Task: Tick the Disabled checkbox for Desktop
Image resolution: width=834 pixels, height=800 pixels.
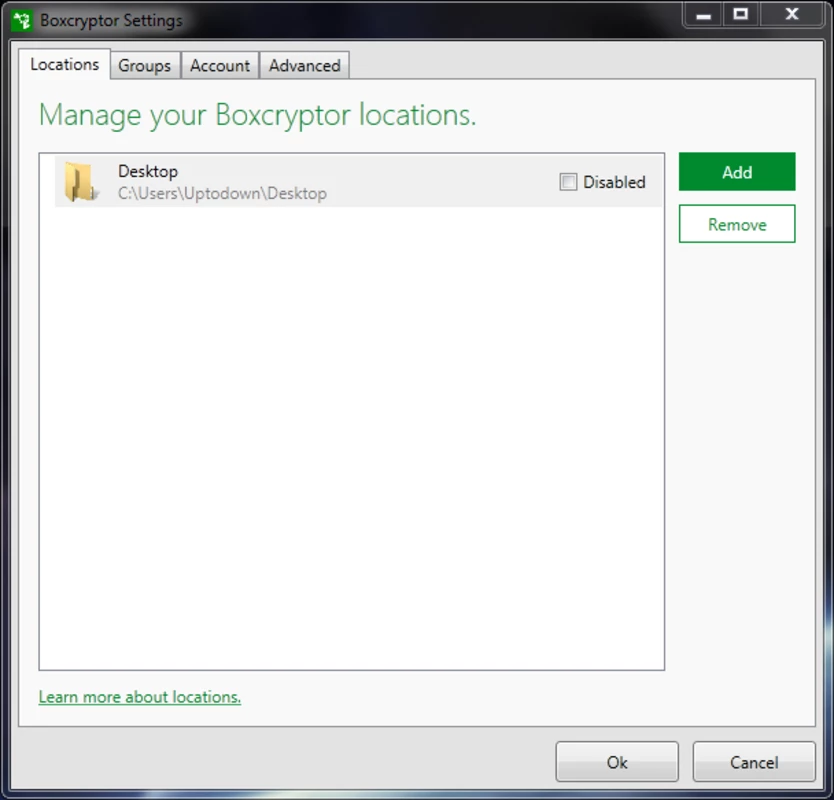Action: coord(568,182)
